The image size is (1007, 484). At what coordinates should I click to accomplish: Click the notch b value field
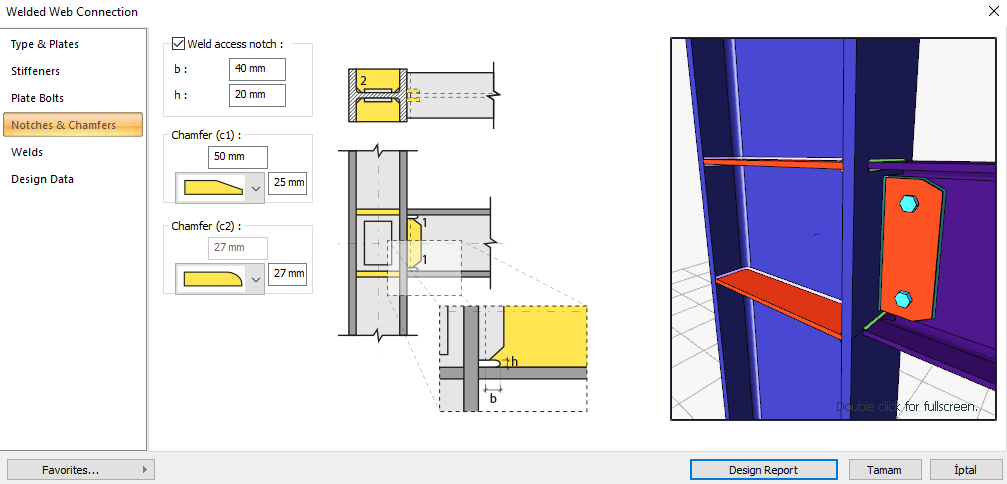(257, 69)
